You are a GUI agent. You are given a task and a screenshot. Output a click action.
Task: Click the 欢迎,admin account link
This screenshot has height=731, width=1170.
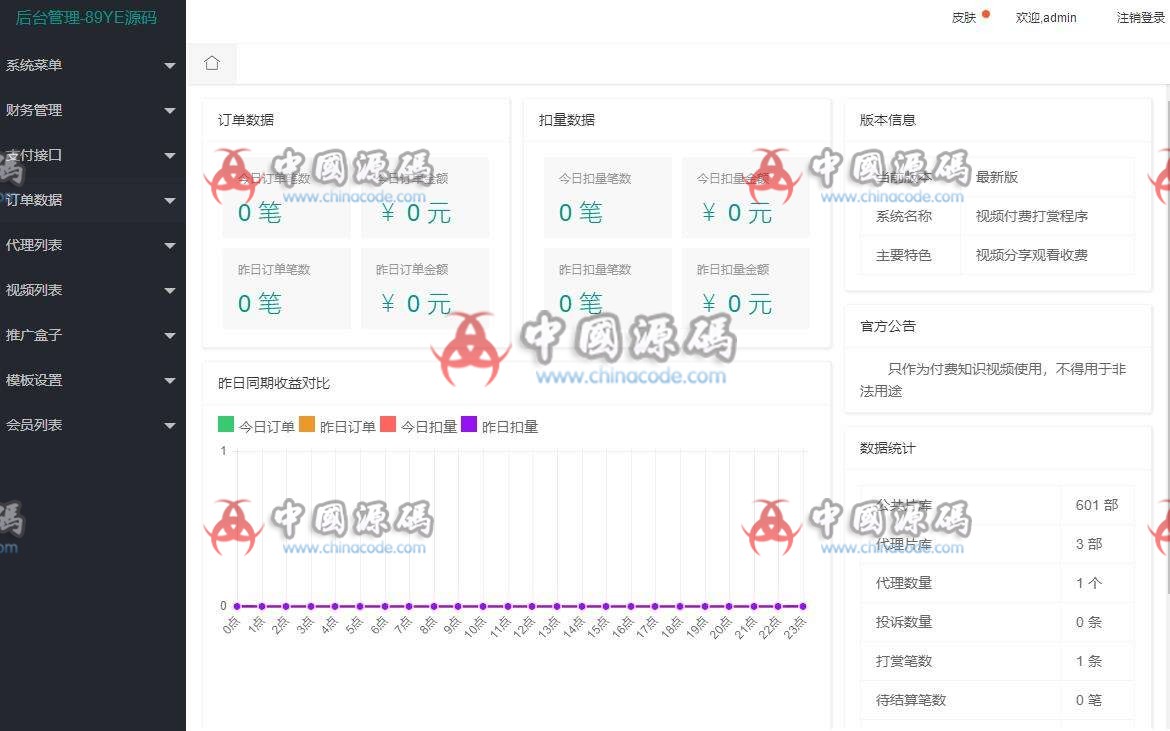tap(1045, 17)
